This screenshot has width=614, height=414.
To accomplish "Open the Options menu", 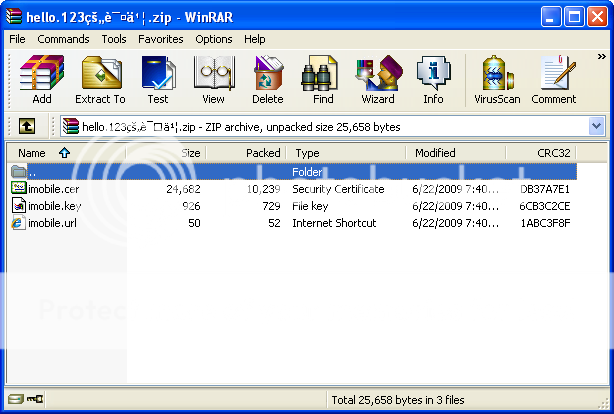I will [214, 39].
